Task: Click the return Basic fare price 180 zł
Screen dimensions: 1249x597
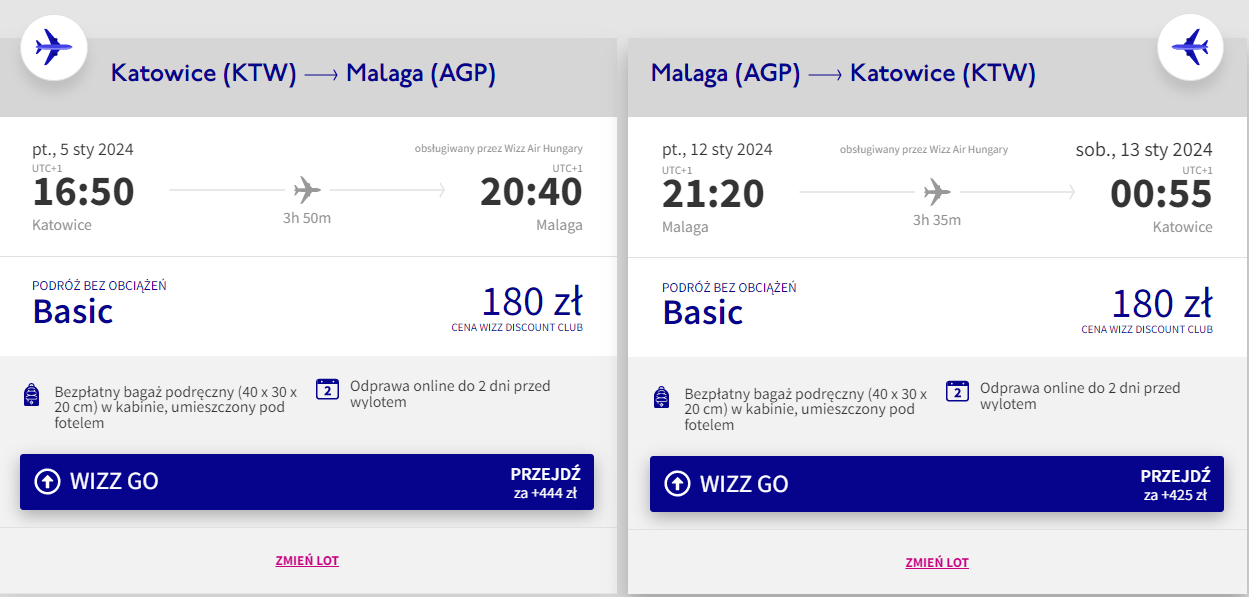Action: 1161,303
